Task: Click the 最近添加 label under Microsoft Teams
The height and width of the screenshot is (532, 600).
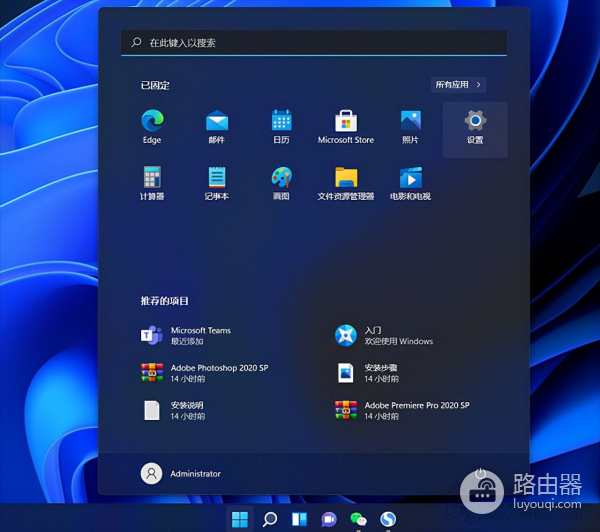Action: (187, 341)
